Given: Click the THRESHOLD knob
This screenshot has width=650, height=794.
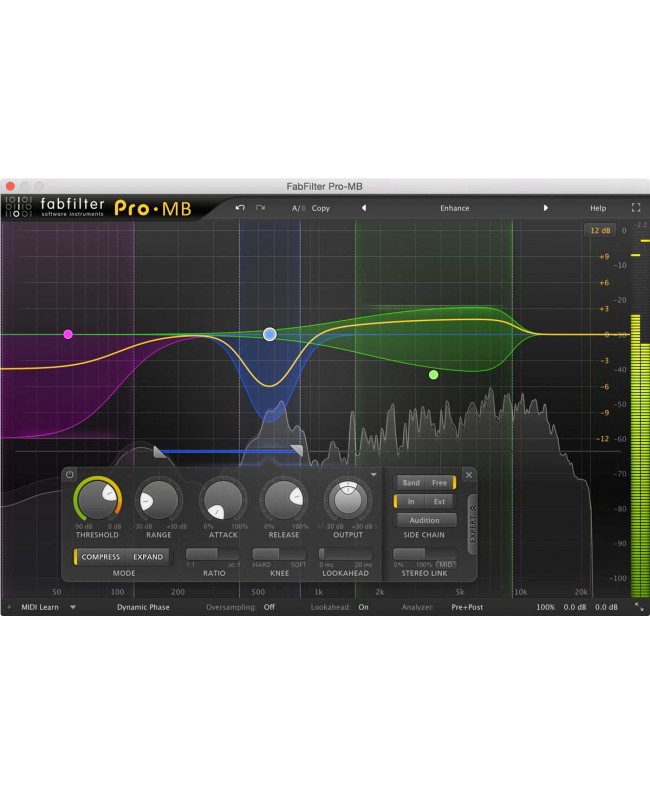Looking at the screenshot, I should coord(97,499).
